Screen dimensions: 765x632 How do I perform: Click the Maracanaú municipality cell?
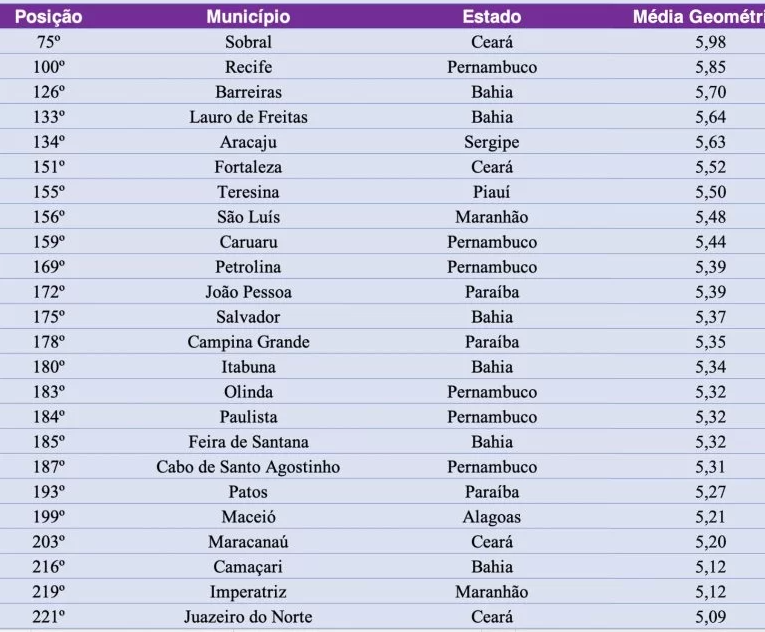(248, 542)
